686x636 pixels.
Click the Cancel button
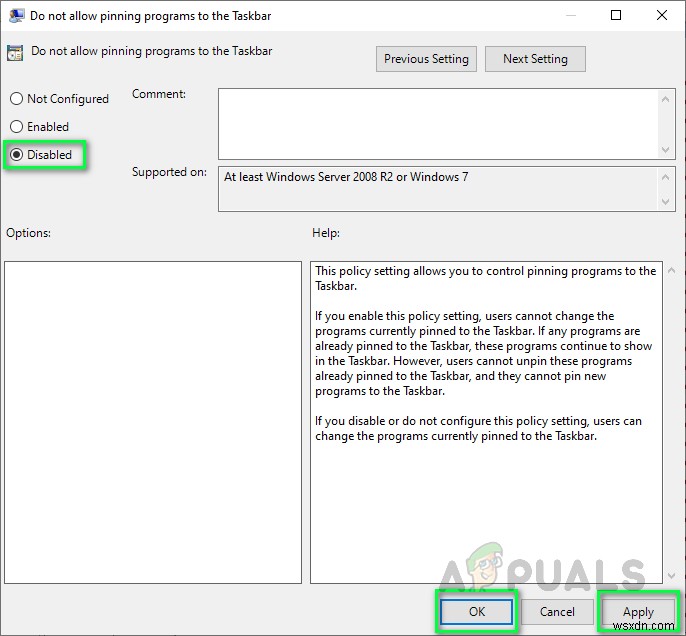pyautogui.click(x=557, y=611)
